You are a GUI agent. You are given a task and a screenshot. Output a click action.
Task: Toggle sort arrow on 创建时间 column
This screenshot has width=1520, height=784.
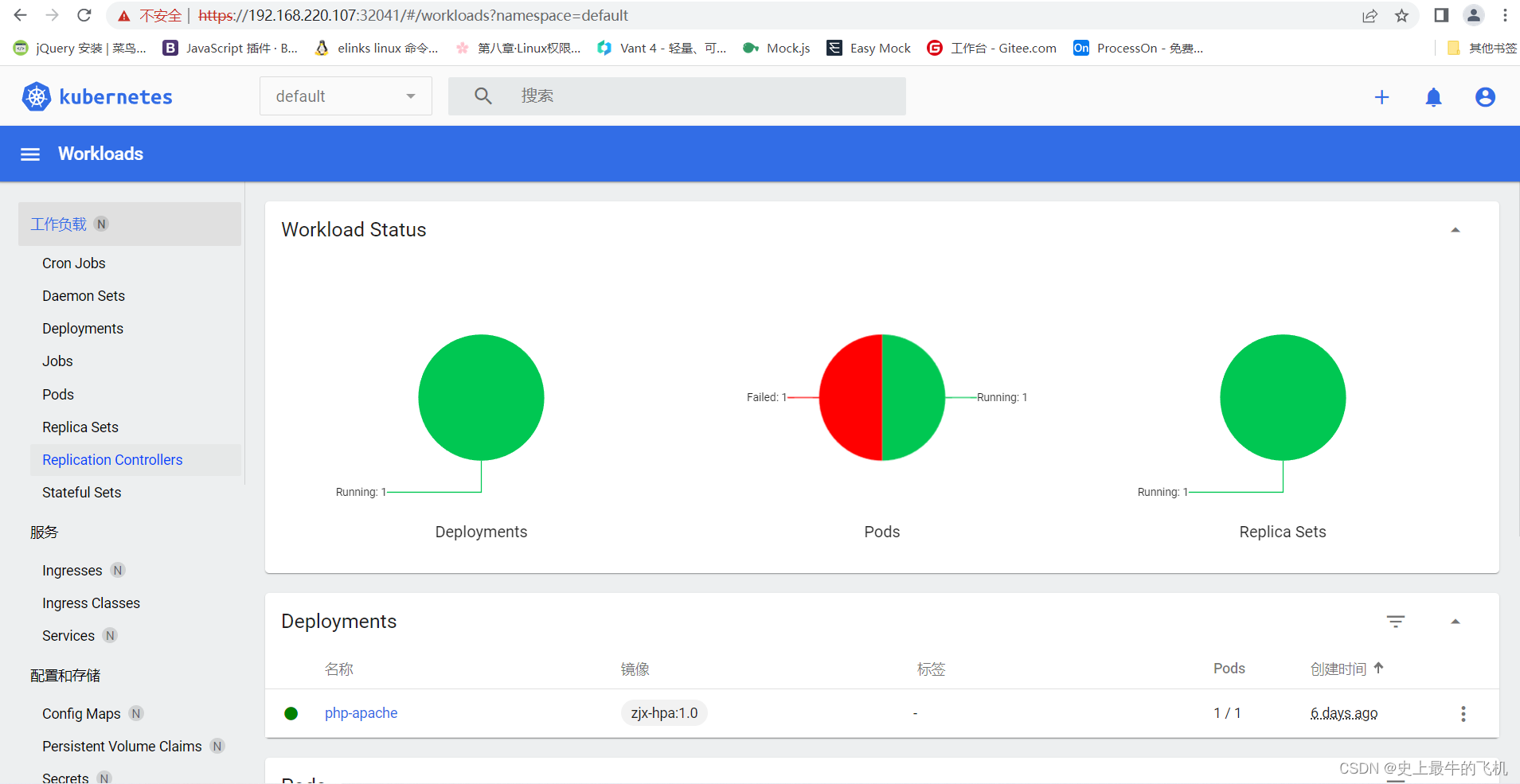pyautogui.click(x=1379, y=669)
